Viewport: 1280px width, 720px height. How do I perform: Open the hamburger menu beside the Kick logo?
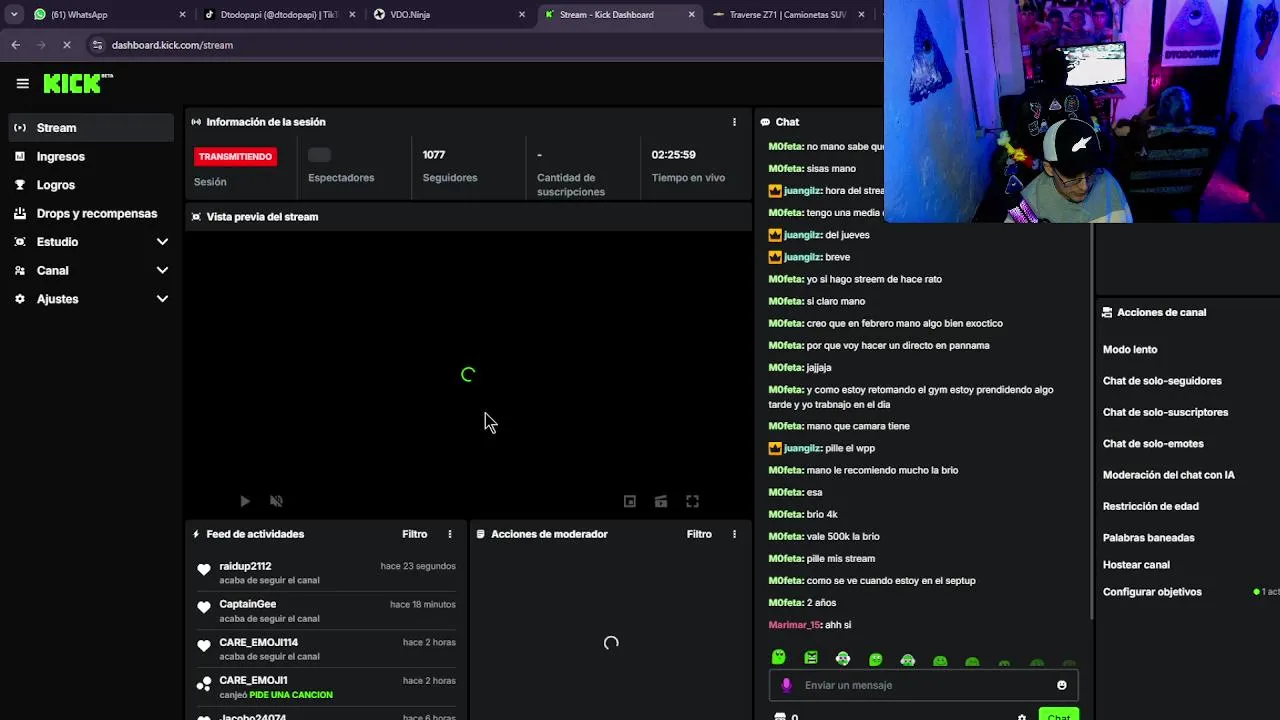(22, 84)
